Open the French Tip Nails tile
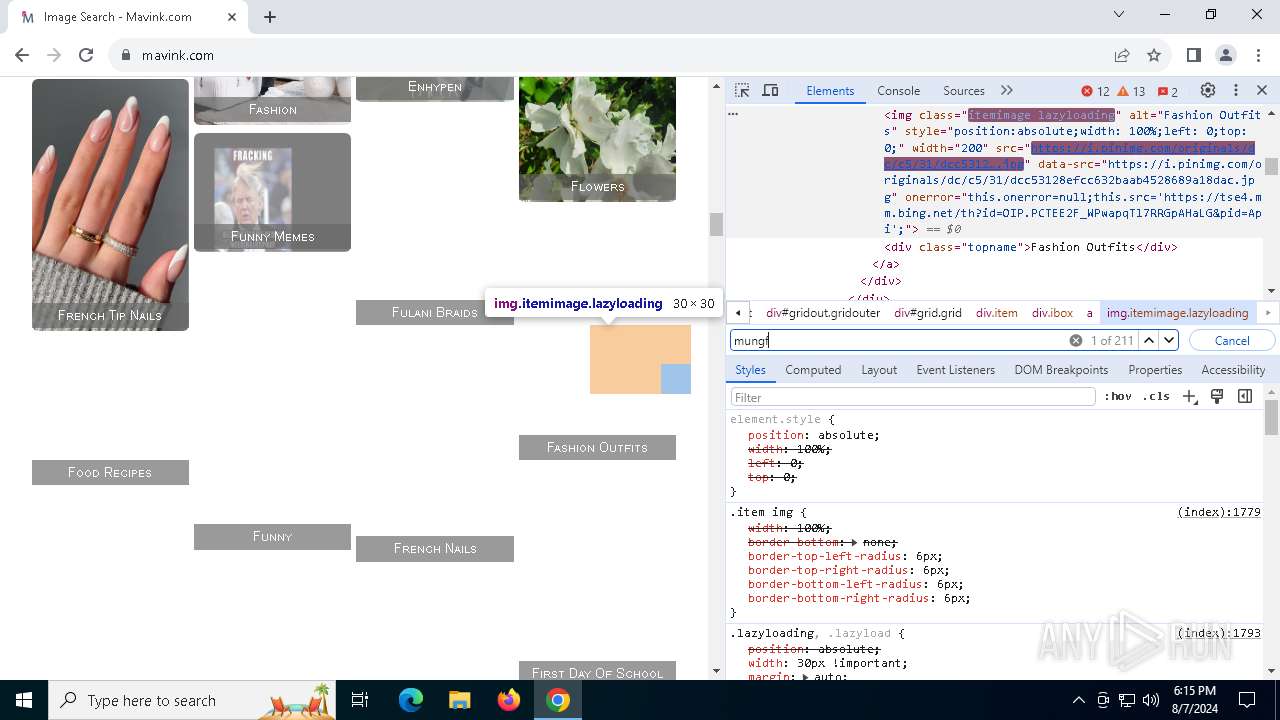Image resolution: width=1280 pixels, height=720 pixels. [x=110, y=205]
